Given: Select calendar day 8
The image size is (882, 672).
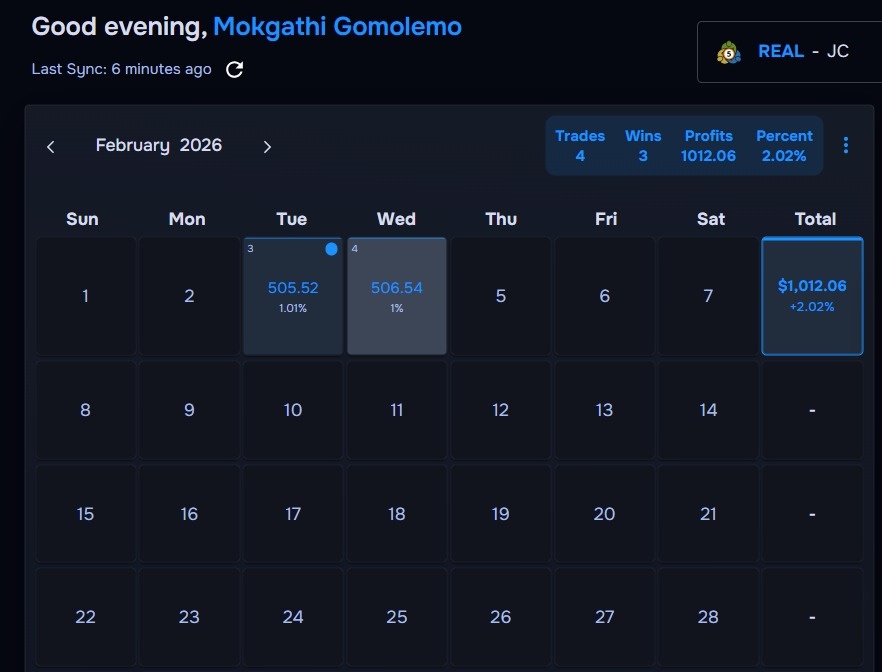Looking at the screenshot, I should coord(86,410).
